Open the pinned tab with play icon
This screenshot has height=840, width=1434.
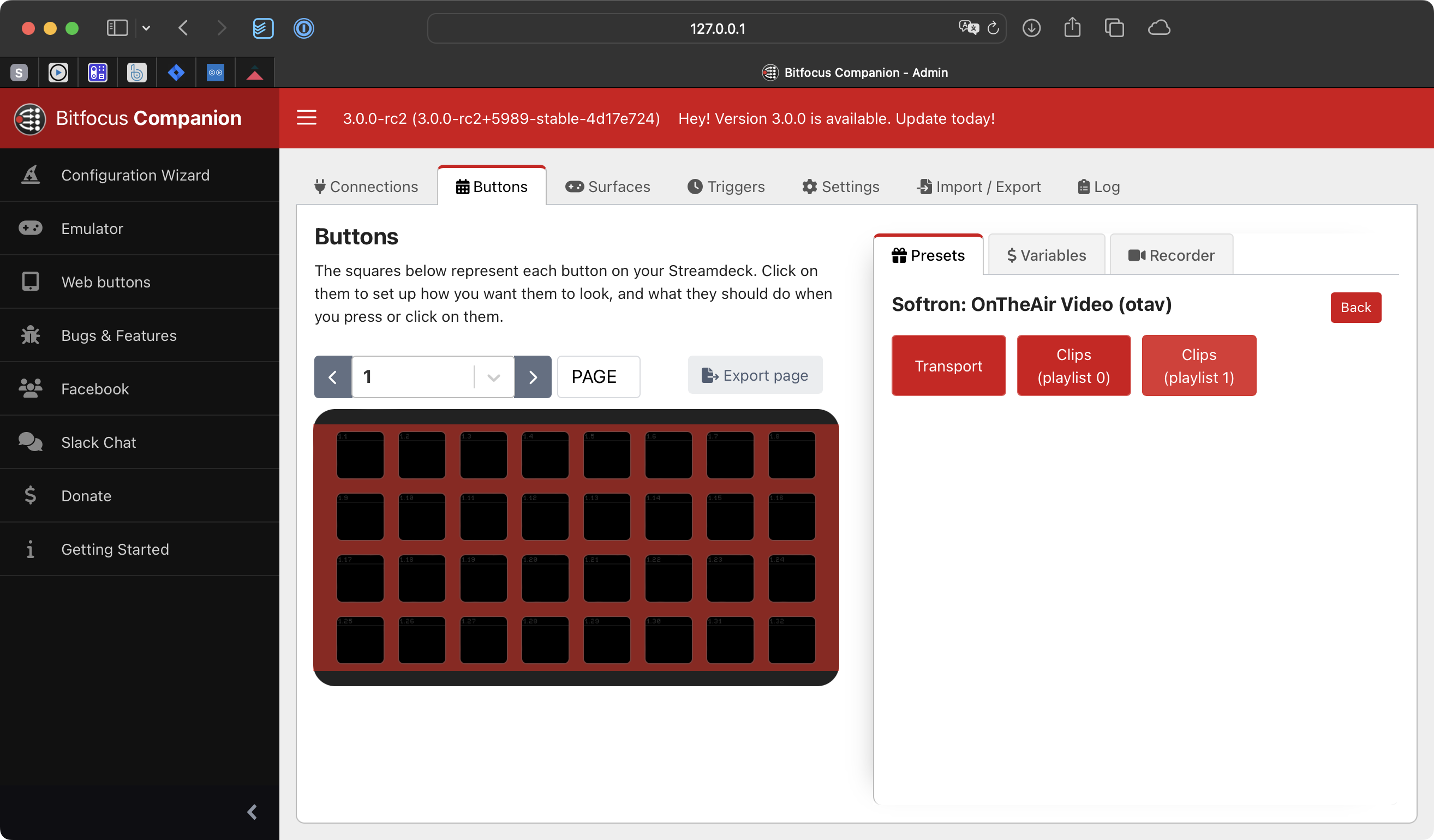58,73
